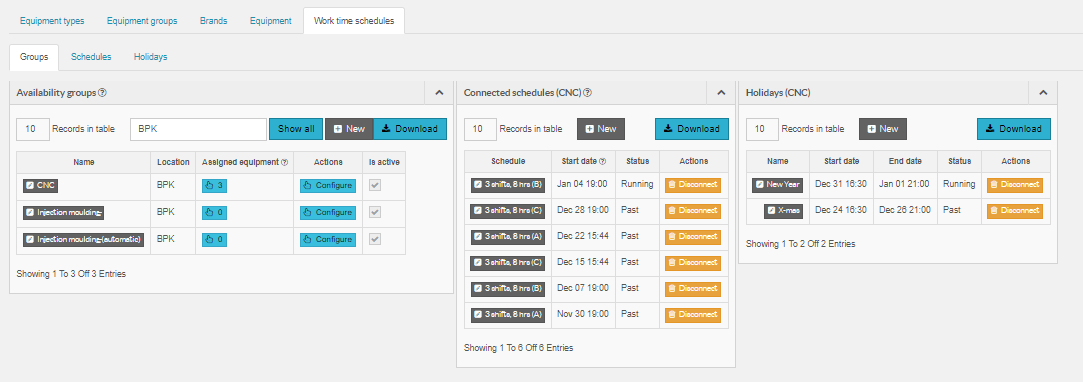
Task: Click help icon next to Connected schedules (CNC)
Action: [588, 93]
